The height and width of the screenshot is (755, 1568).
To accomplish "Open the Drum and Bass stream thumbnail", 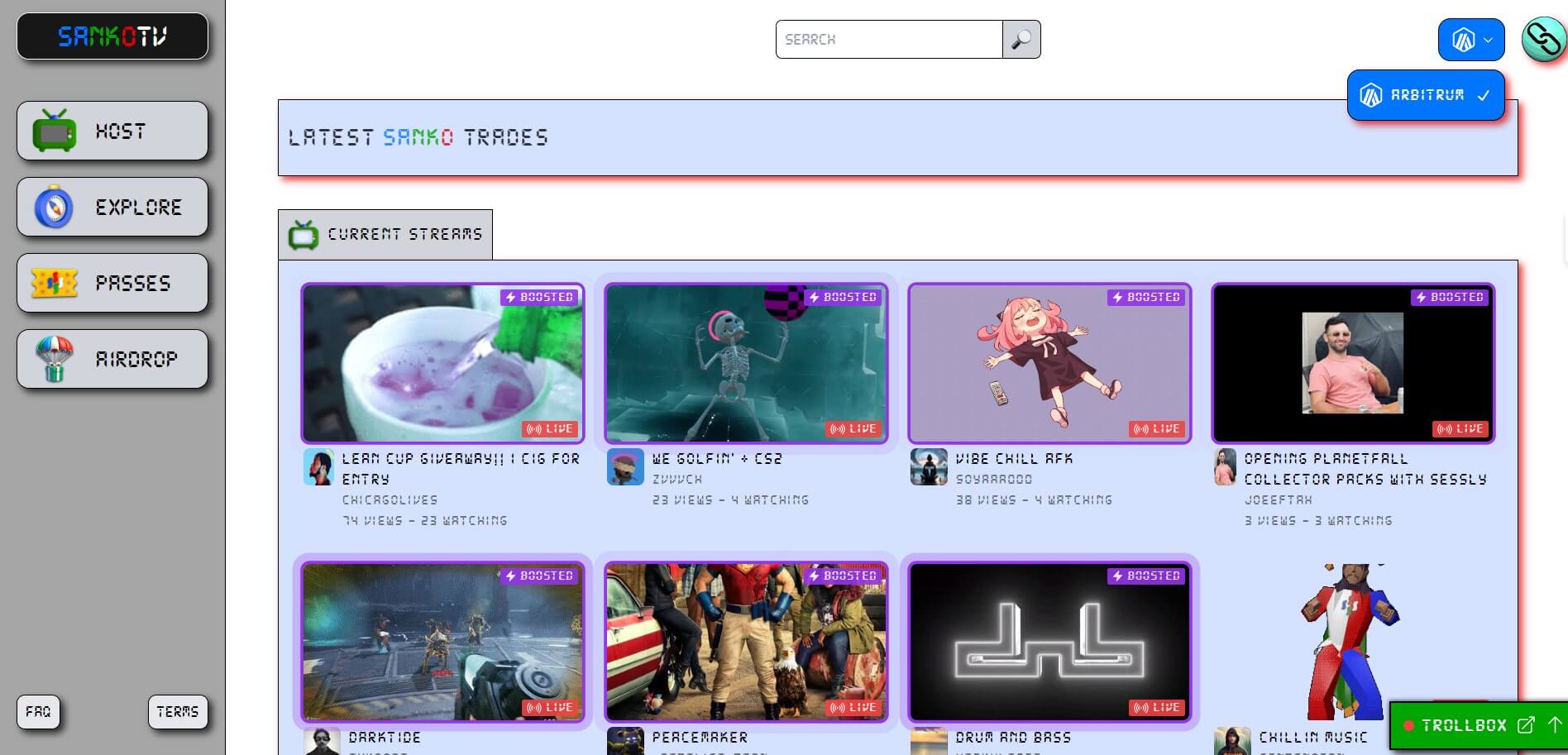I will coord(1050,642).
